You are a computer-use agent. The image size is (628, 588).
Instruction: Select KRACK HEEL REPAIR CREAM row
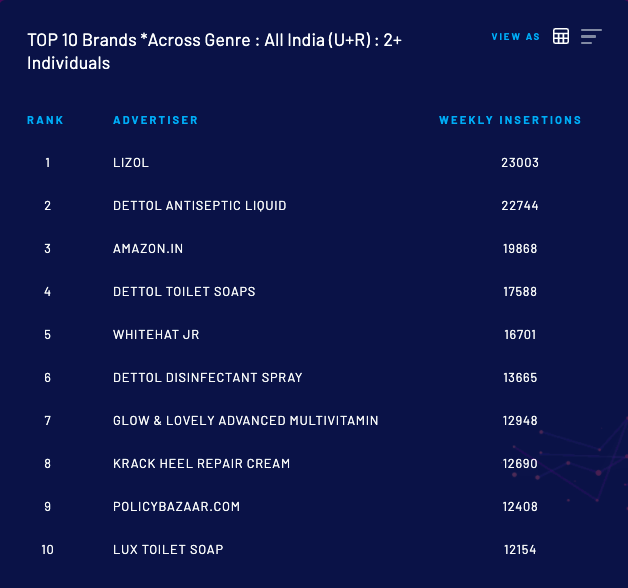point(201,464)
